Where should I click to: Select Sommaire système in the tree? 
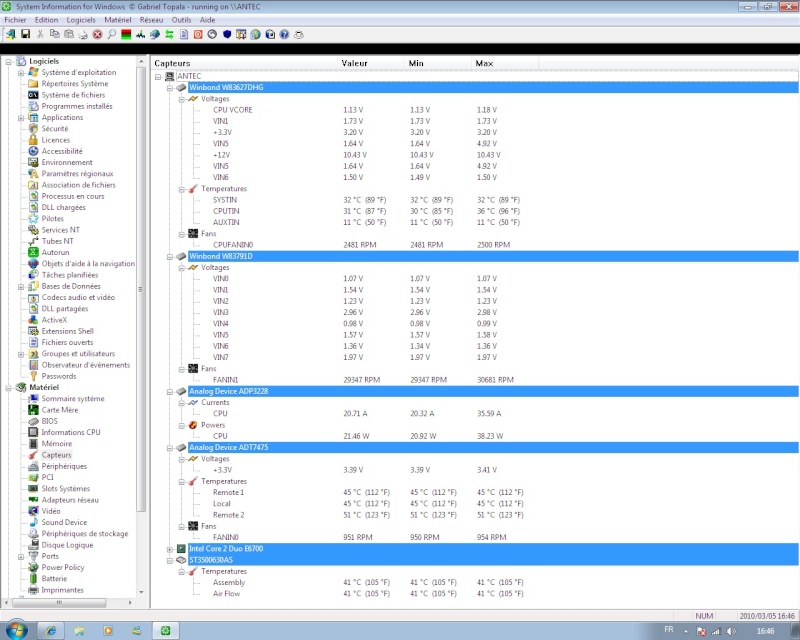point(73,399)
